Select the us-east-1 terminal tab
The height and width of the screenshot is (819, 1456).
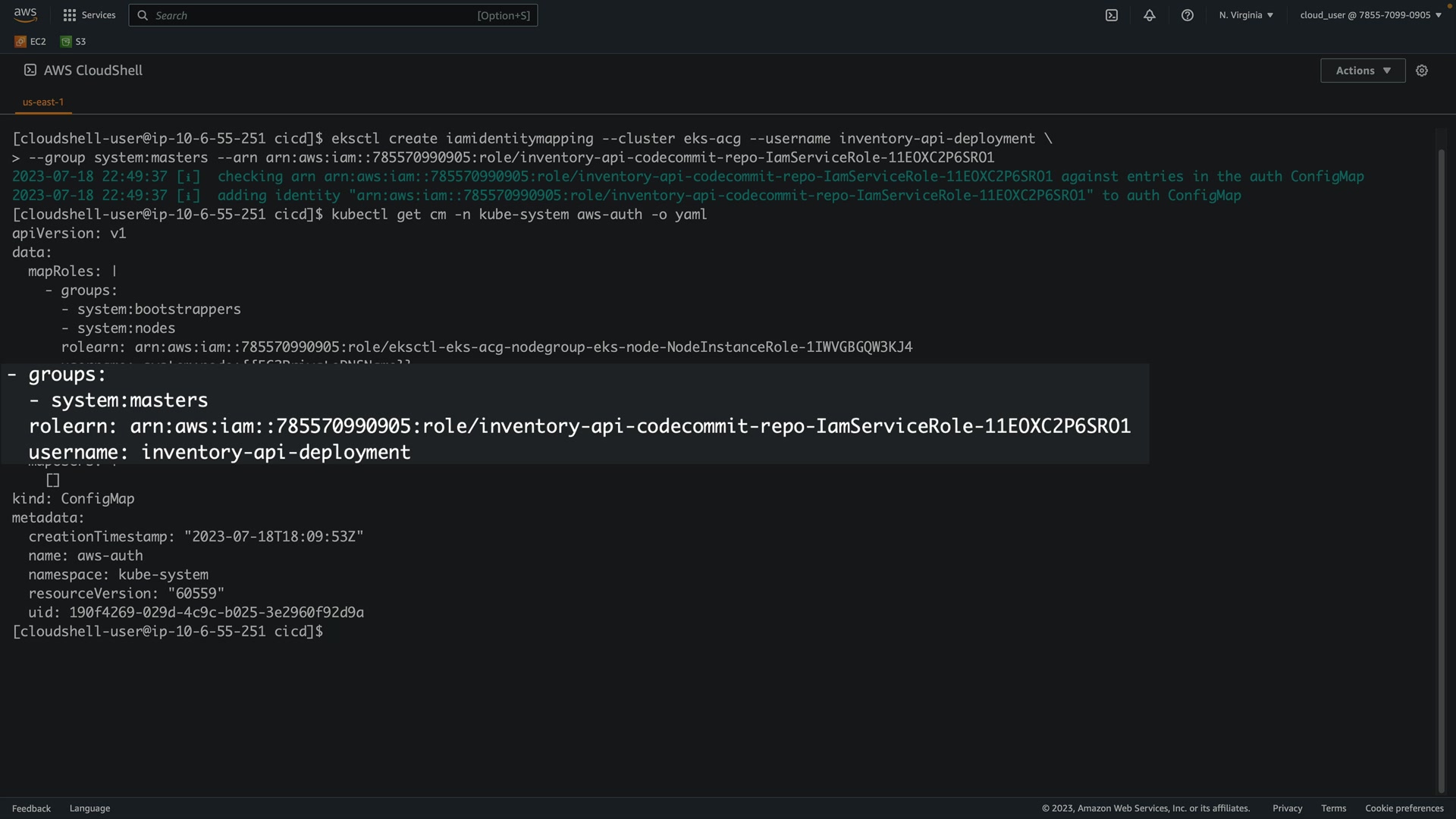click(43, 102)
